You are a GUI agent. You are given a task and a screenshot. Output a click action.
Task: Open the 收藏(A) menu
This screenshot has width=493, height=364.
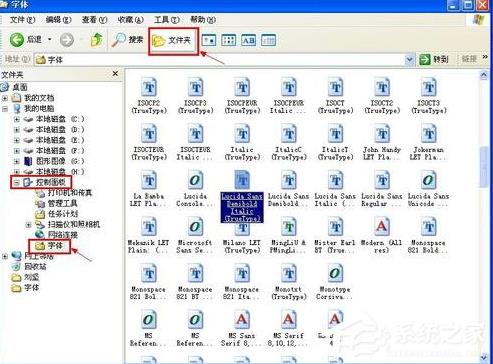click(130, 20)
